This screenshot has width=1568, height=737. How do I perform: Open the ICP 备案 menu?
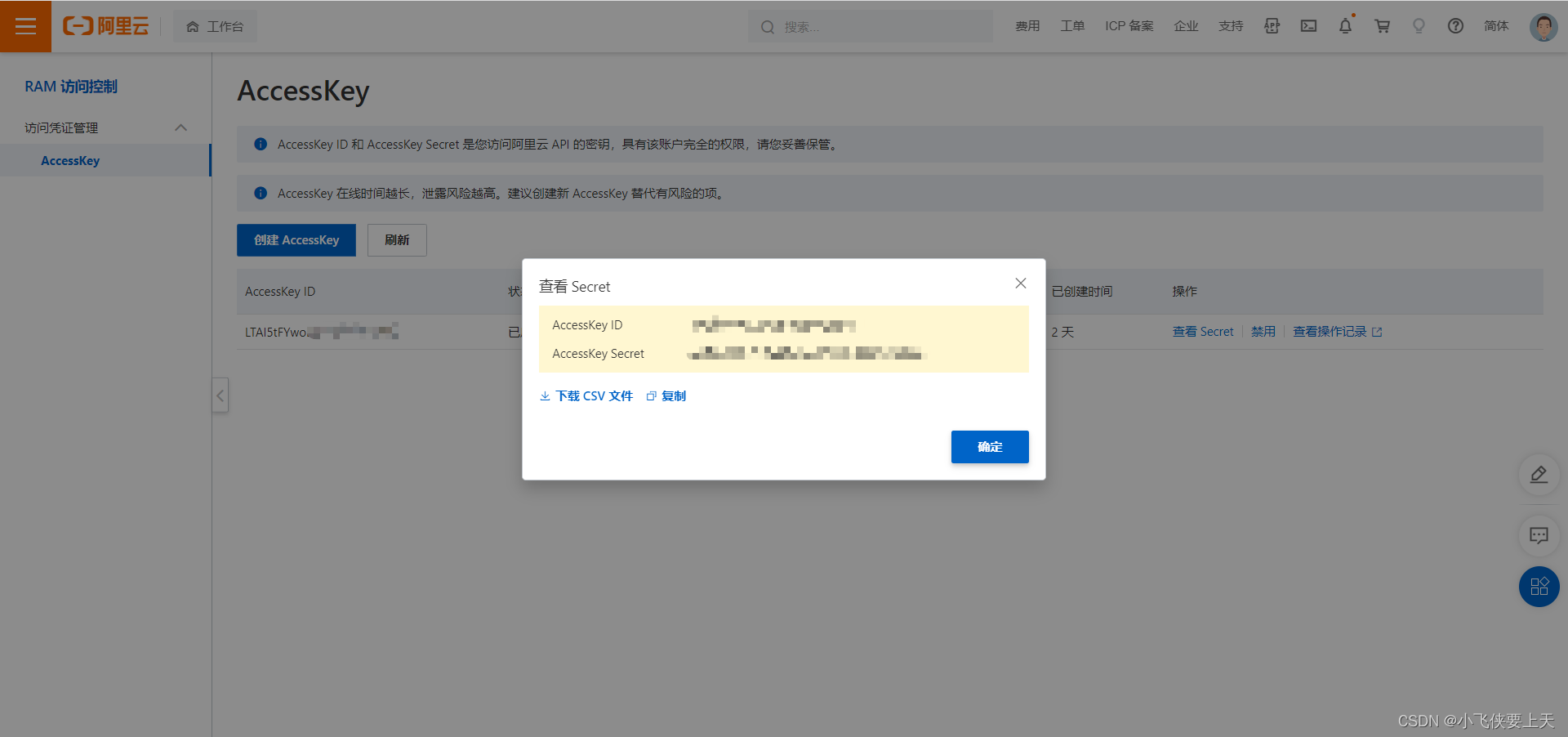(1129, 26)
